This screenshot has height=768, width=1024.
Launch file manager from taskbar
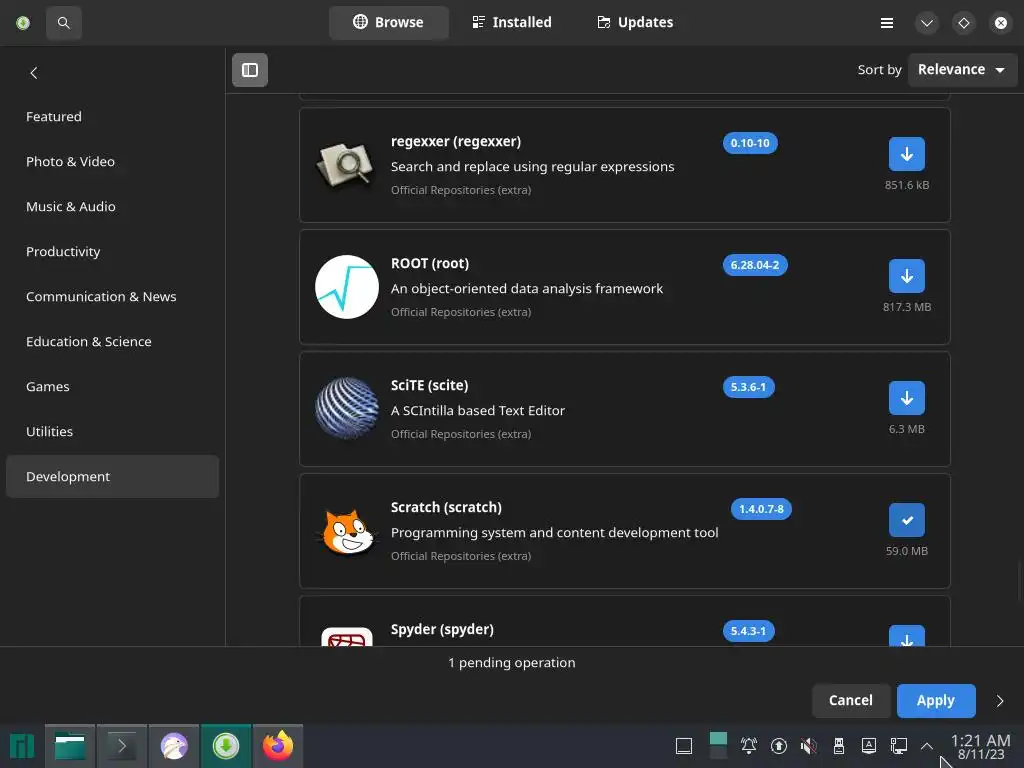[70, 746]
